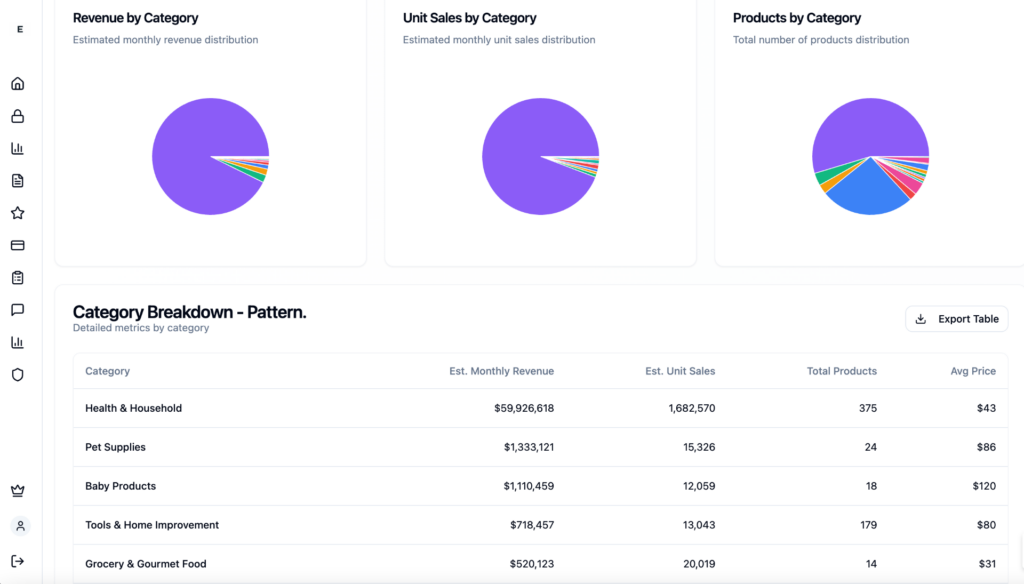This screenshot has width=1024, height=584.
Task: Open the crown upgrade icon
Action: tap(17, 491)
